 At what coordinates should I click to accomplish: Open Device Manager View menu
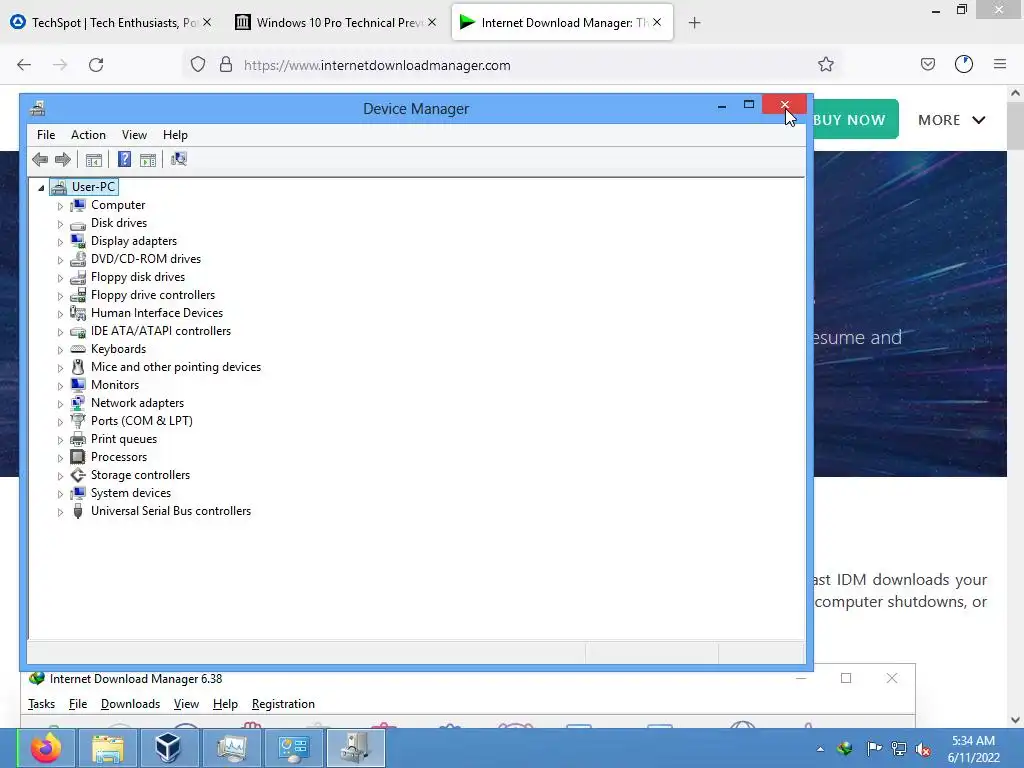point(134,135)
